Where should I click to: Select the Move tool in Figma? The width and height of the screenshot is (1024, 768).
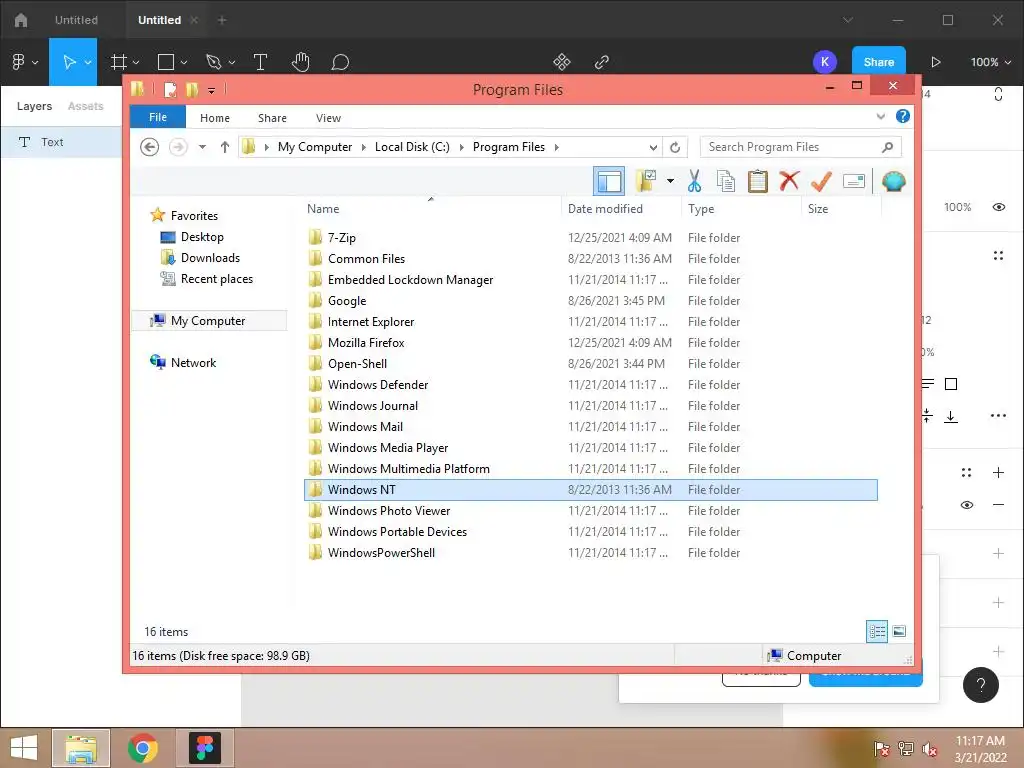tap(69, 62)
